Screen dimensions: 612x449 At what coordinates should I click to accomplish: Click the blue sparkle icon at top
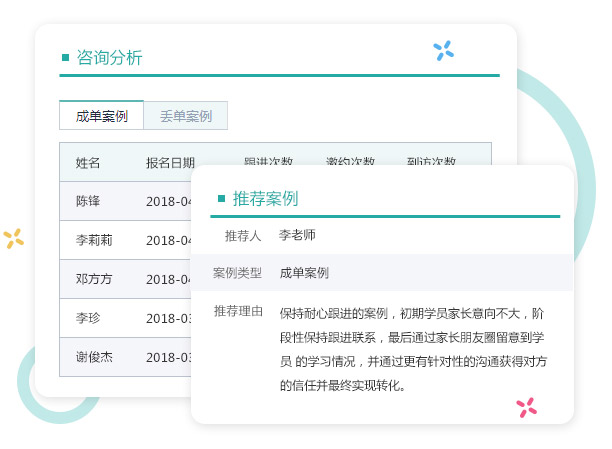(443, 50)
